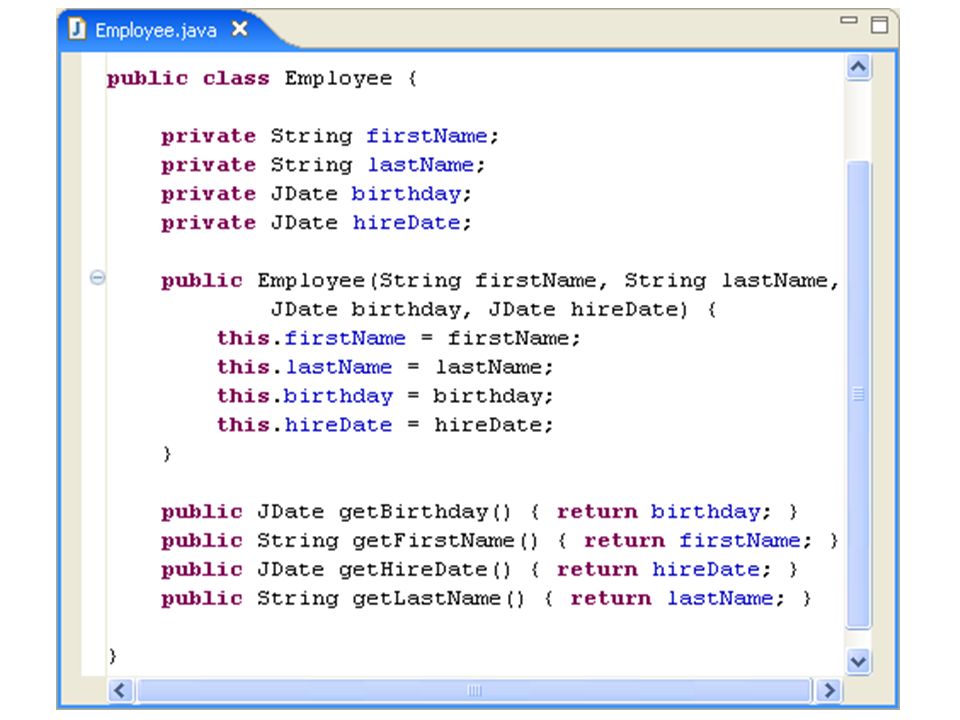The width and height of the screenshot is (960, 720).
Task: Click 'this.firstName' in the constructor
Action: click(x=311, y=338)
